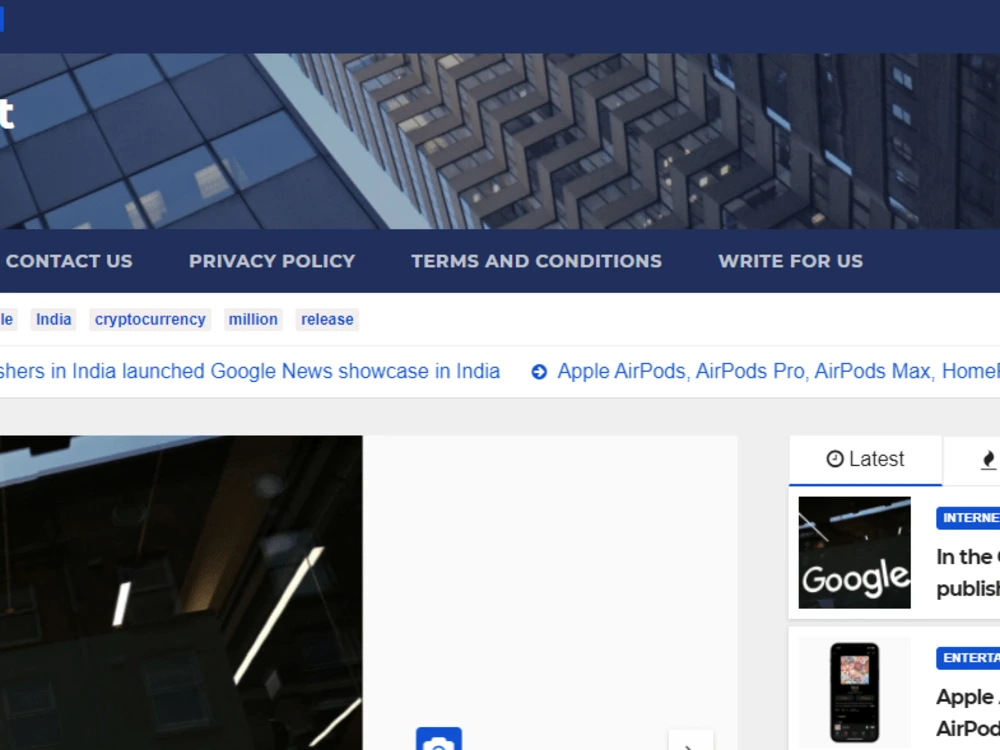Click the featured slider dark image
1000x750 pixels.
point(181,592)
